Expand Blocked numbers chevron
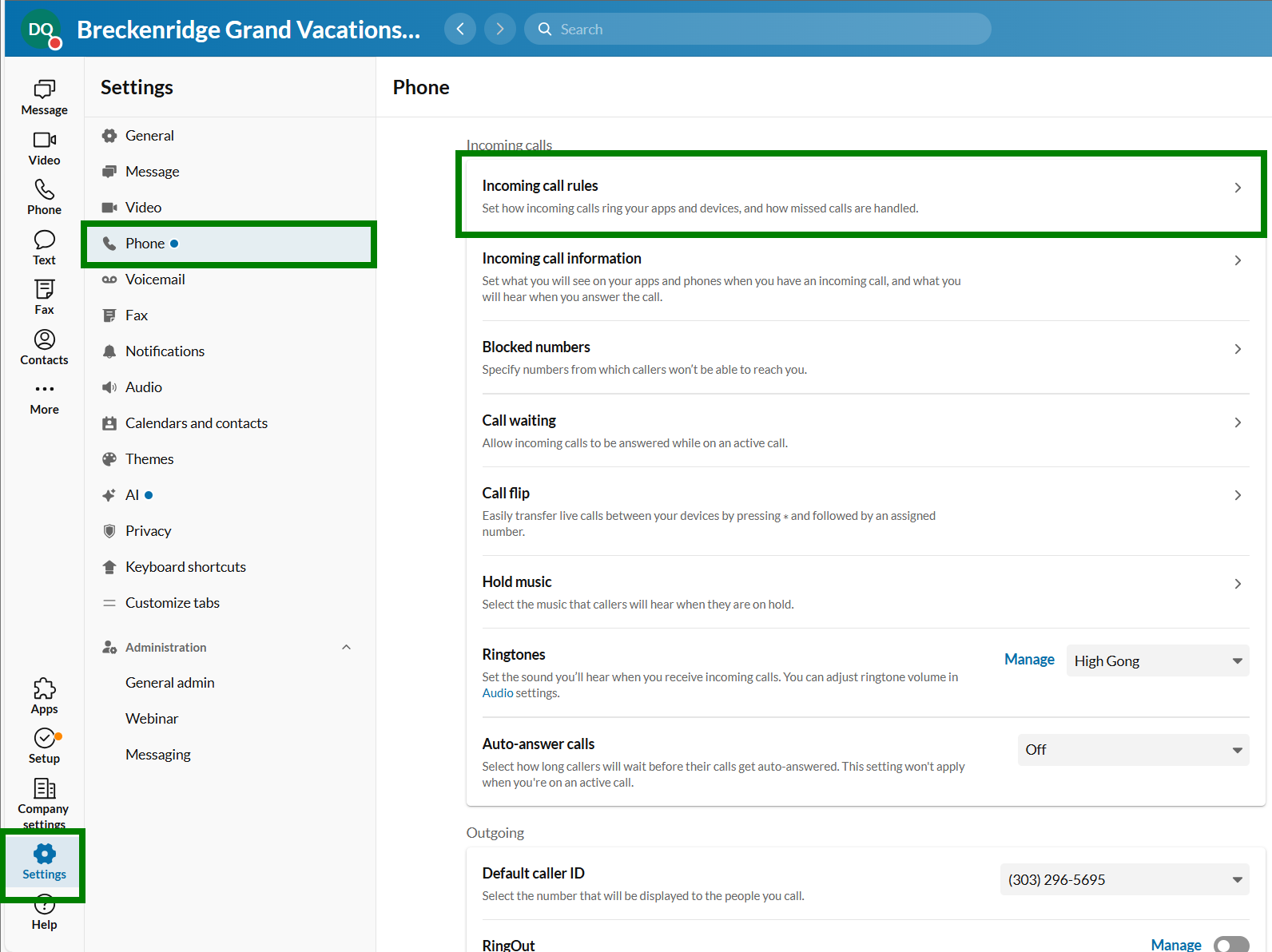This screenshot has height=952, width=1272. click(x=1238, y=349)
